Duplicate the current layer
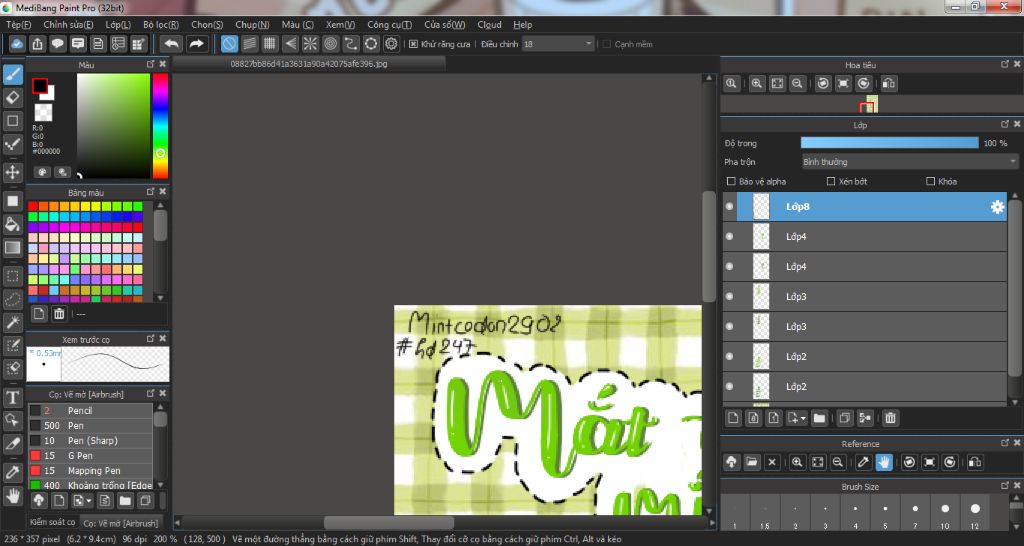The image size is (1024, 546). (x=844, y=418)
